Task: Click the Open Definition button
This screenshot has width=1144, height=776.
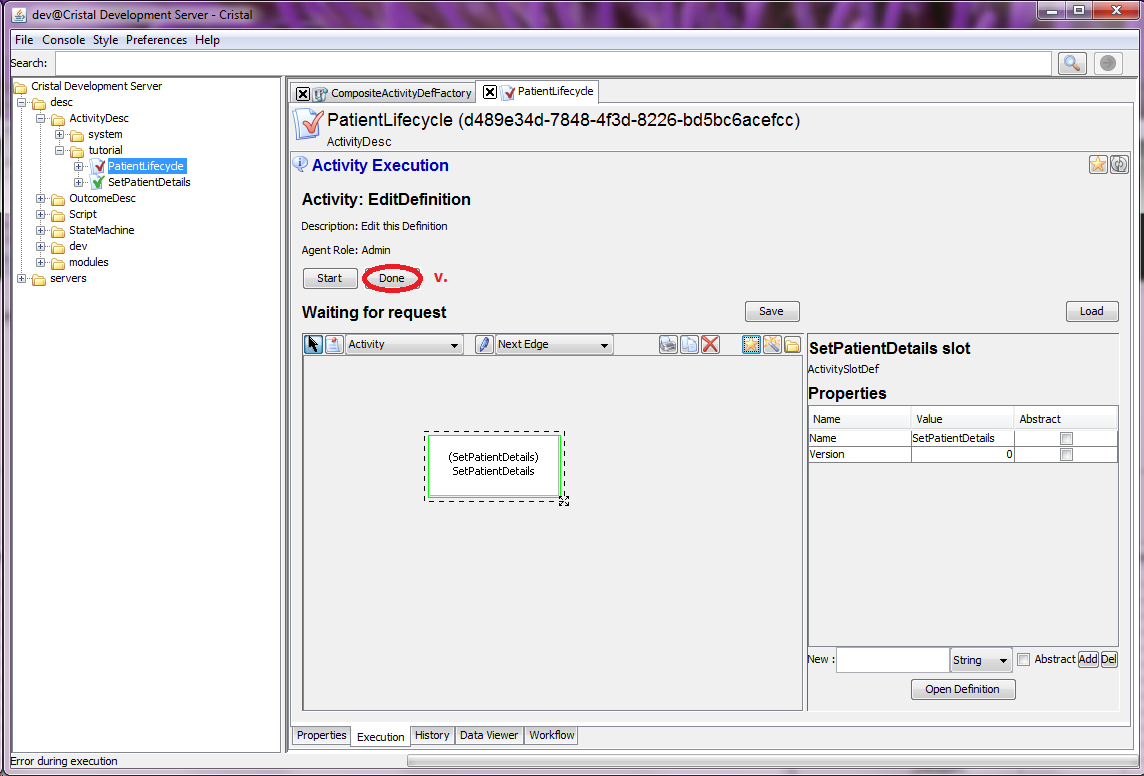Action: 962,689
